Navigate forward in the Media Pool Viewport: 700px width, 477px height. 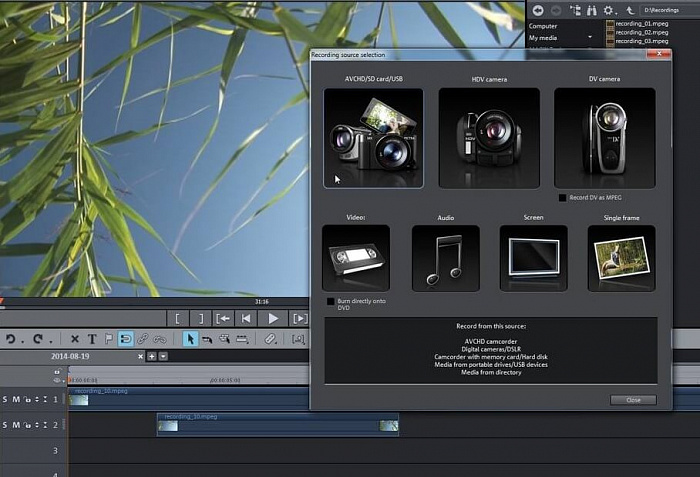[556, 10]
